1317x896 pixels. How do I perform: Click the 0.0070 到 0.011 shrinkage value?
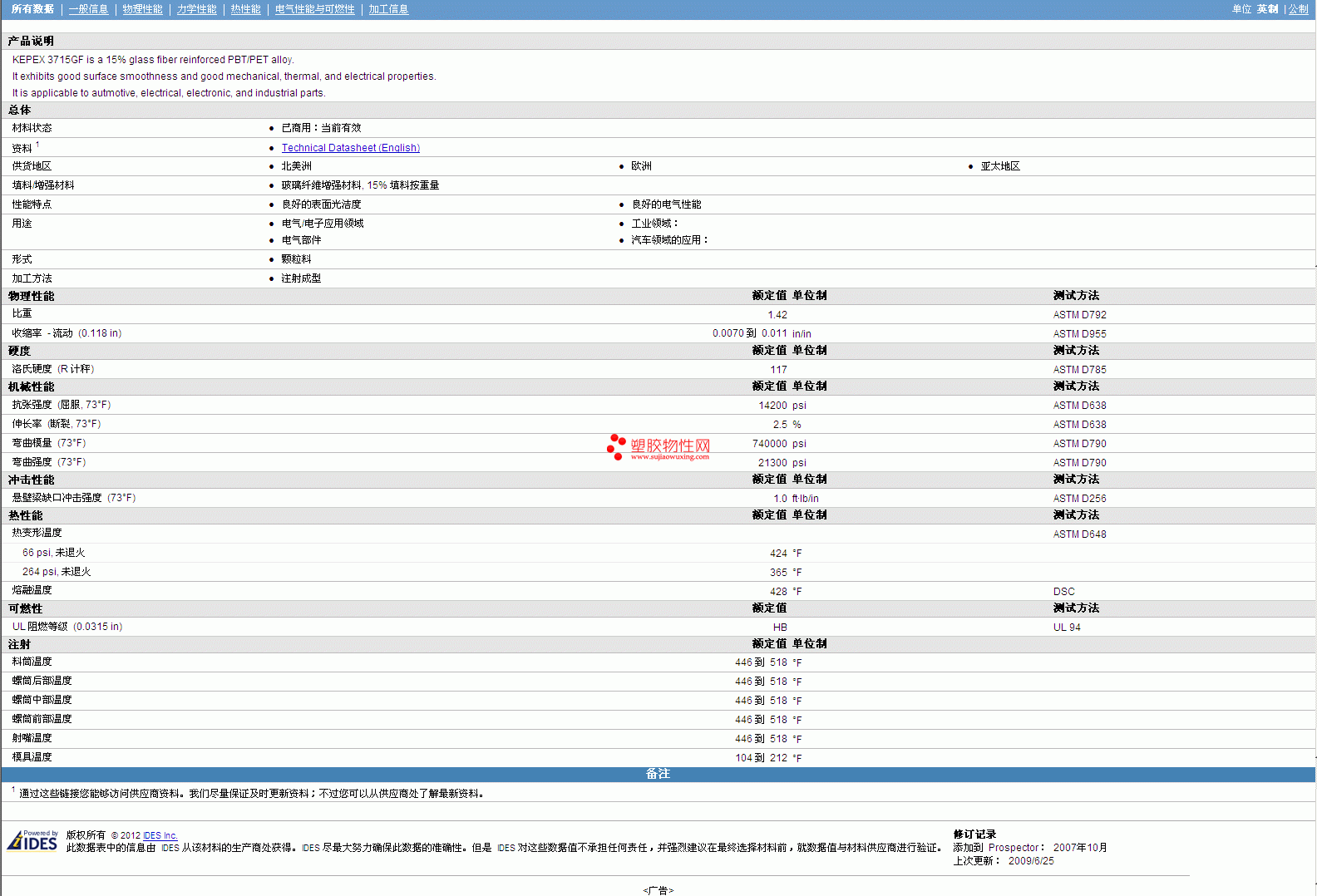pos(749,334)
